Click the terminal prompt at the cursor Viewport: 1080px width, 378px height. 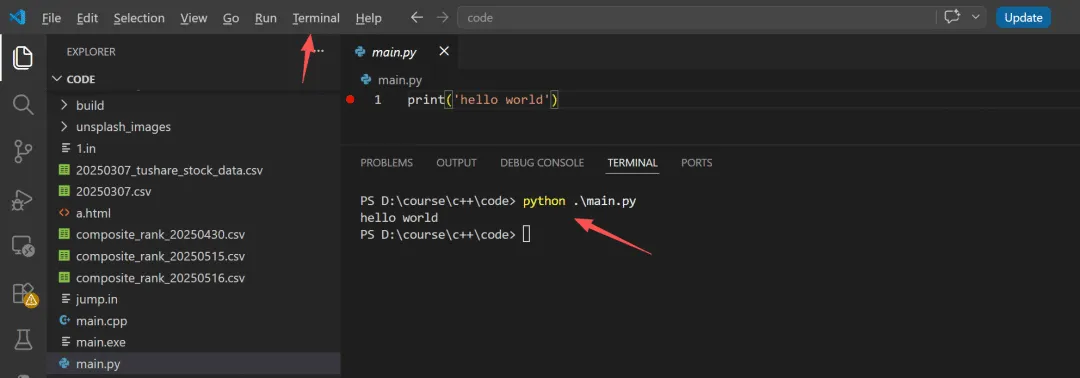pyautogui.click(x=526, y=235)
